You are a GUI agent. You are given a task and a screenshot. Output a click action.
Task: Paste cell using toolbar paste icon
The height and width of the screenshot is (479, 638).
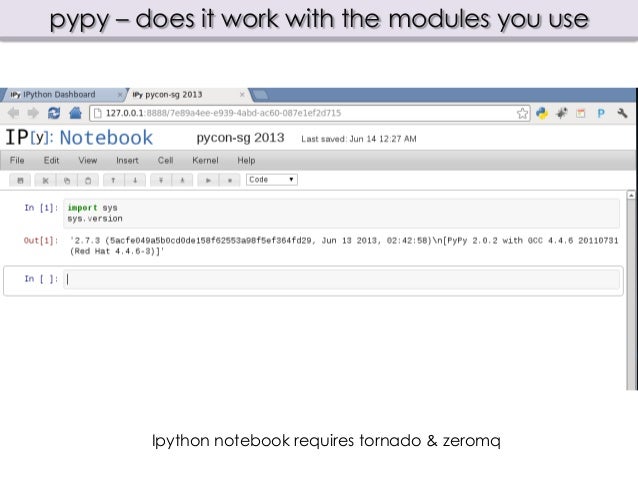coord(88,180)
